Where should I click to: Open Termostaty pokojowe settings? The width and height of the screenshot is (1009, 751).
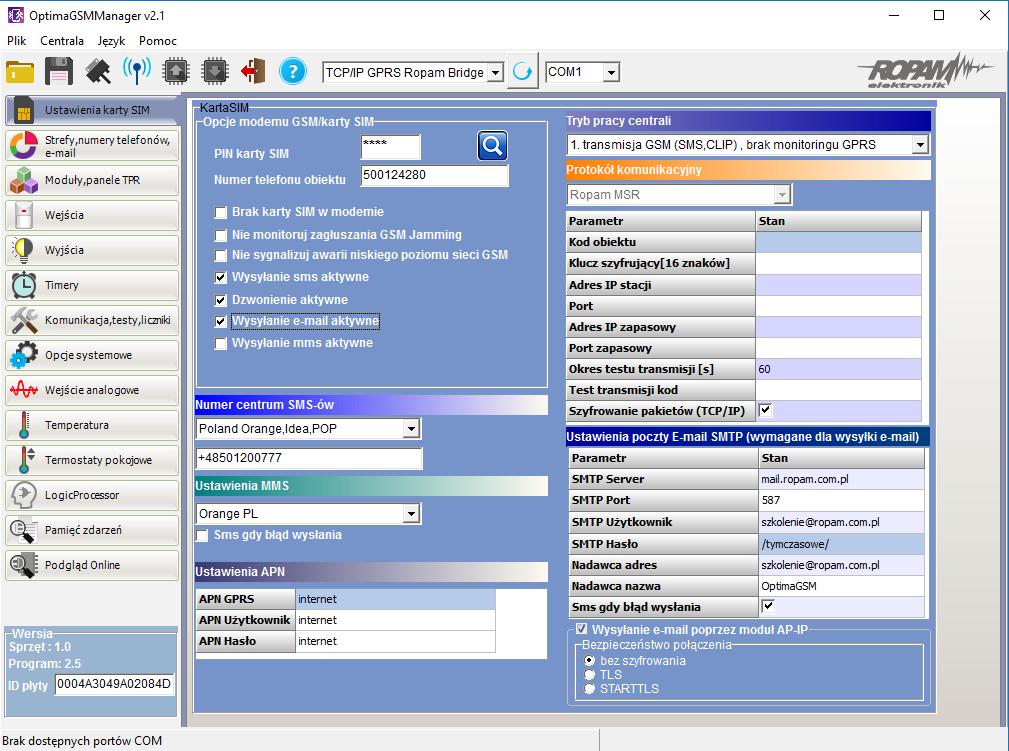(92, 460)
